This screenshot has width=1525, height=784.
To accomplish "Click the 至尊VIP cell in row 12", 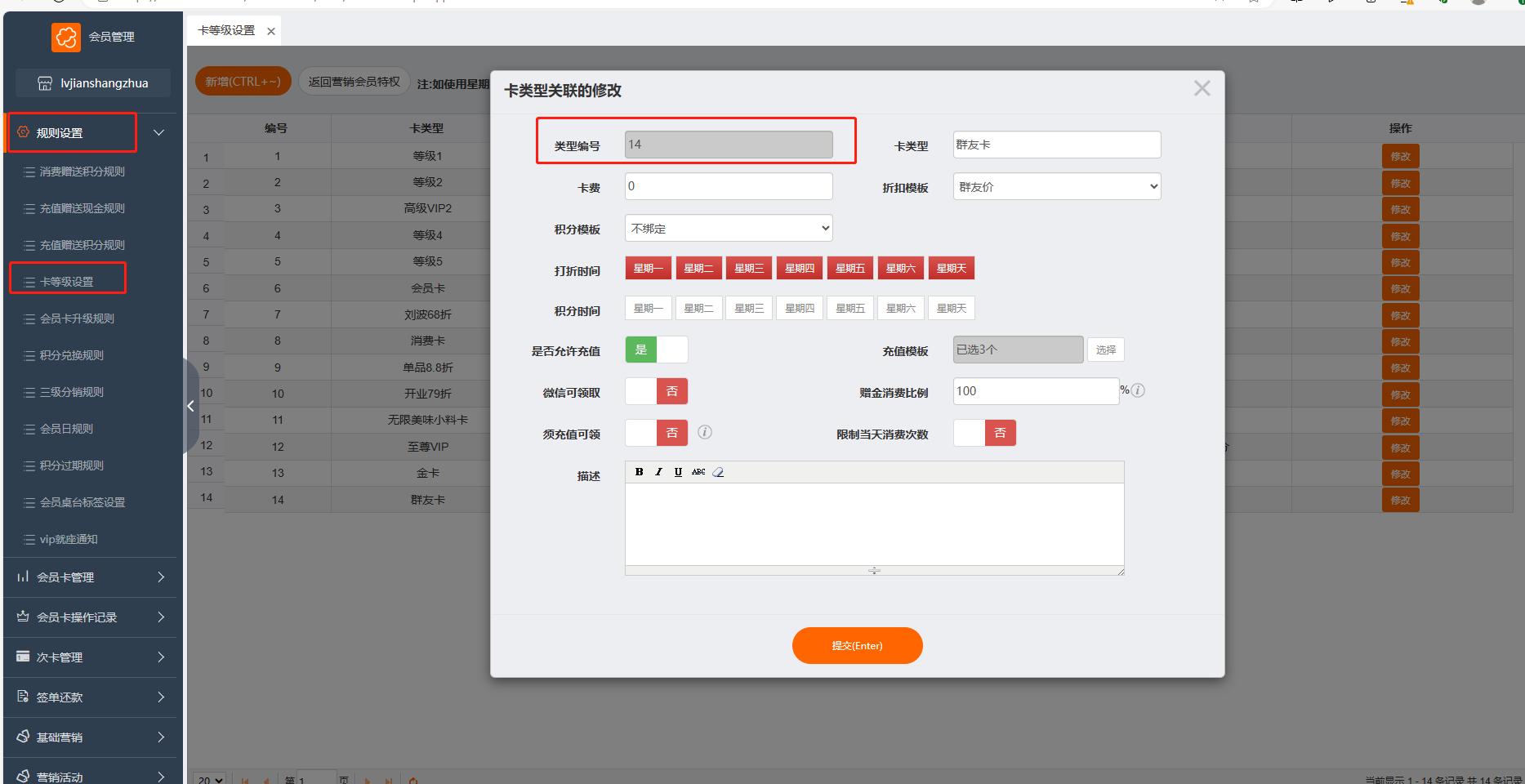I will pyautogui.click(x=428, y=447).
